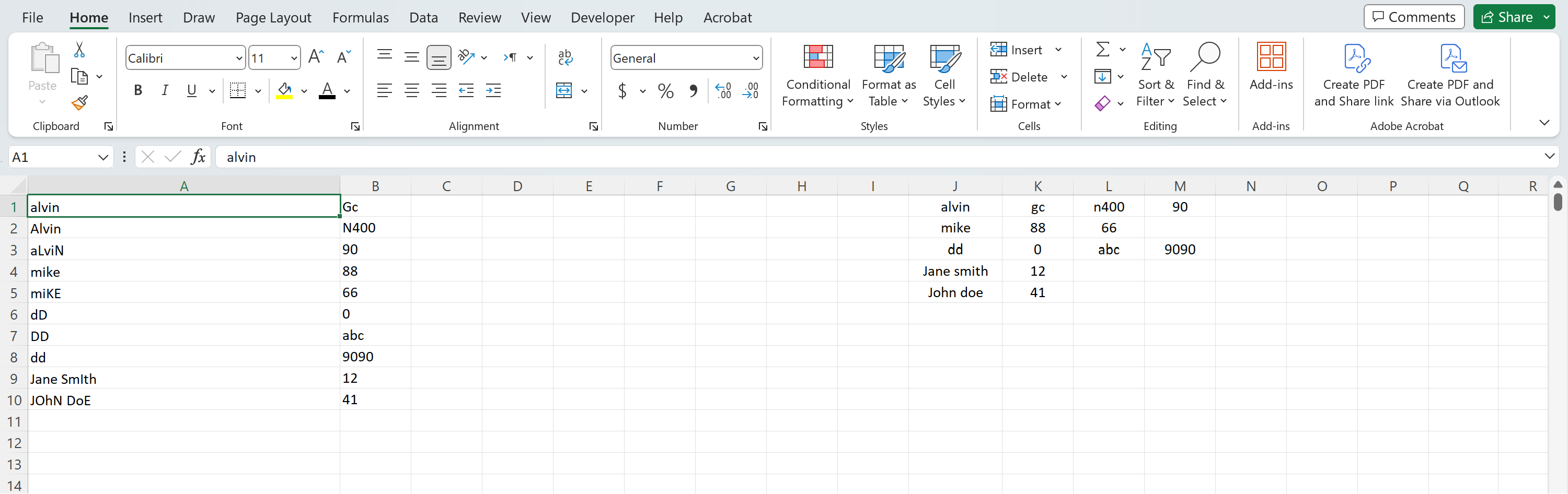Click the Percent style icon

pyautogui.click(x=665, y=90)
